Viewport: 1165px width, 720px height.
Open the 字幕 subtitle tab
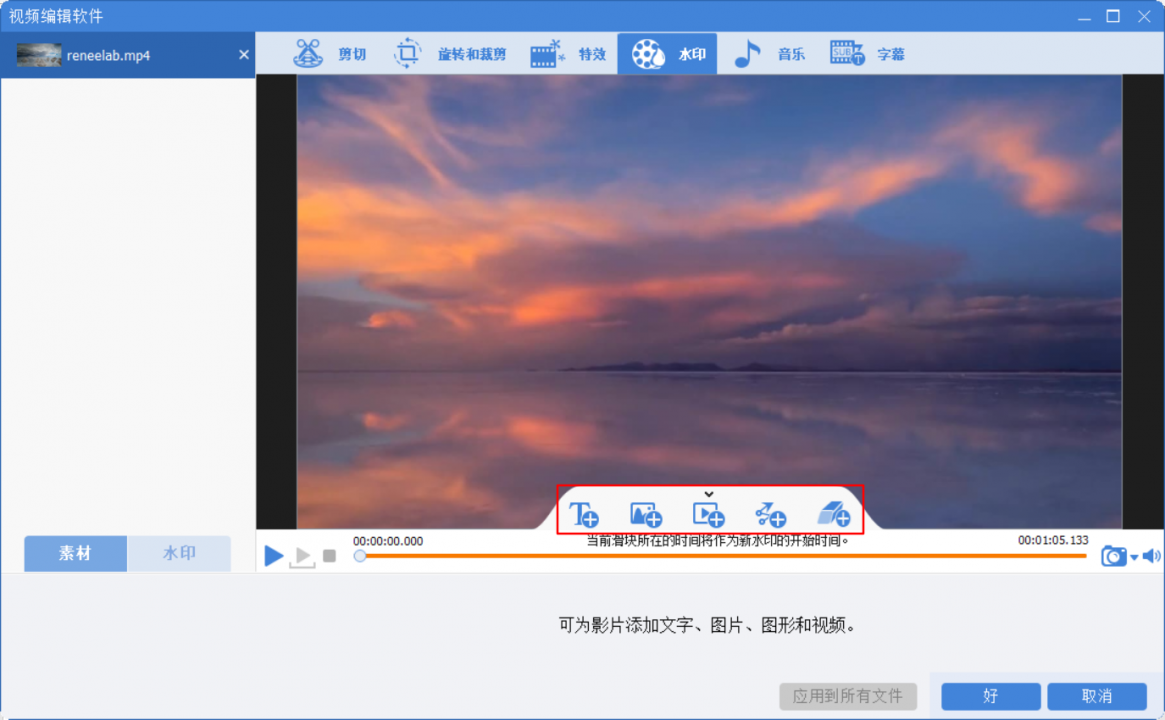point(867,54)
